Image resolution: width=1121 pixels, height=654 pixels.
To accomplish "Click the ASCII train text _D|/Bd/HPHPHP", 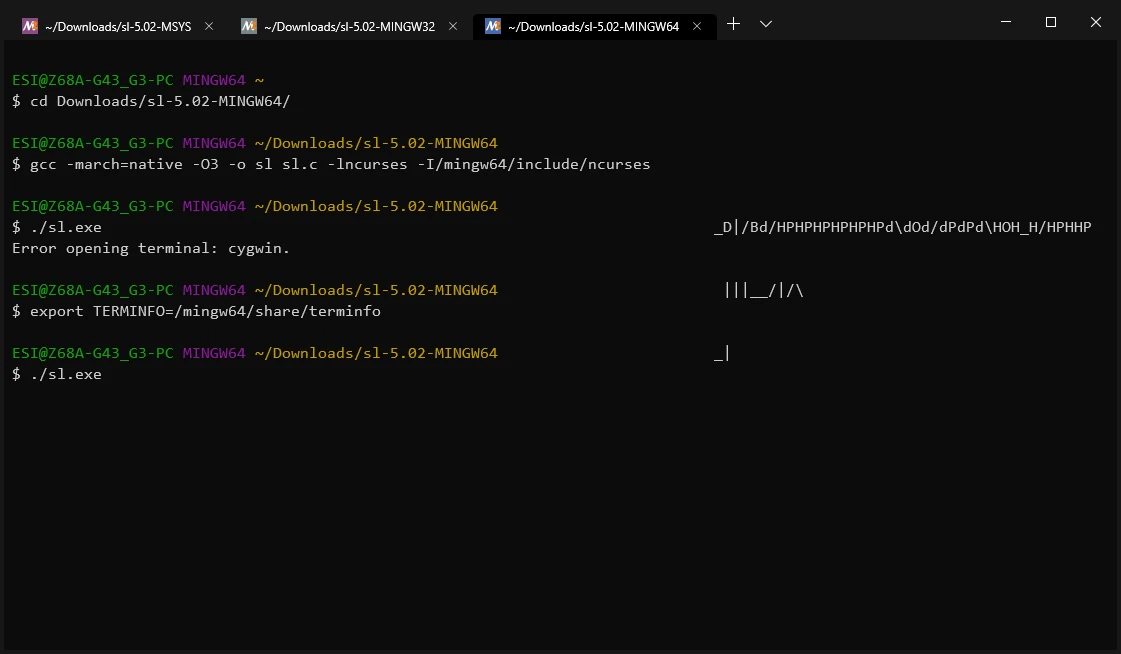I will pyautogui.click(x=902, y=227).
